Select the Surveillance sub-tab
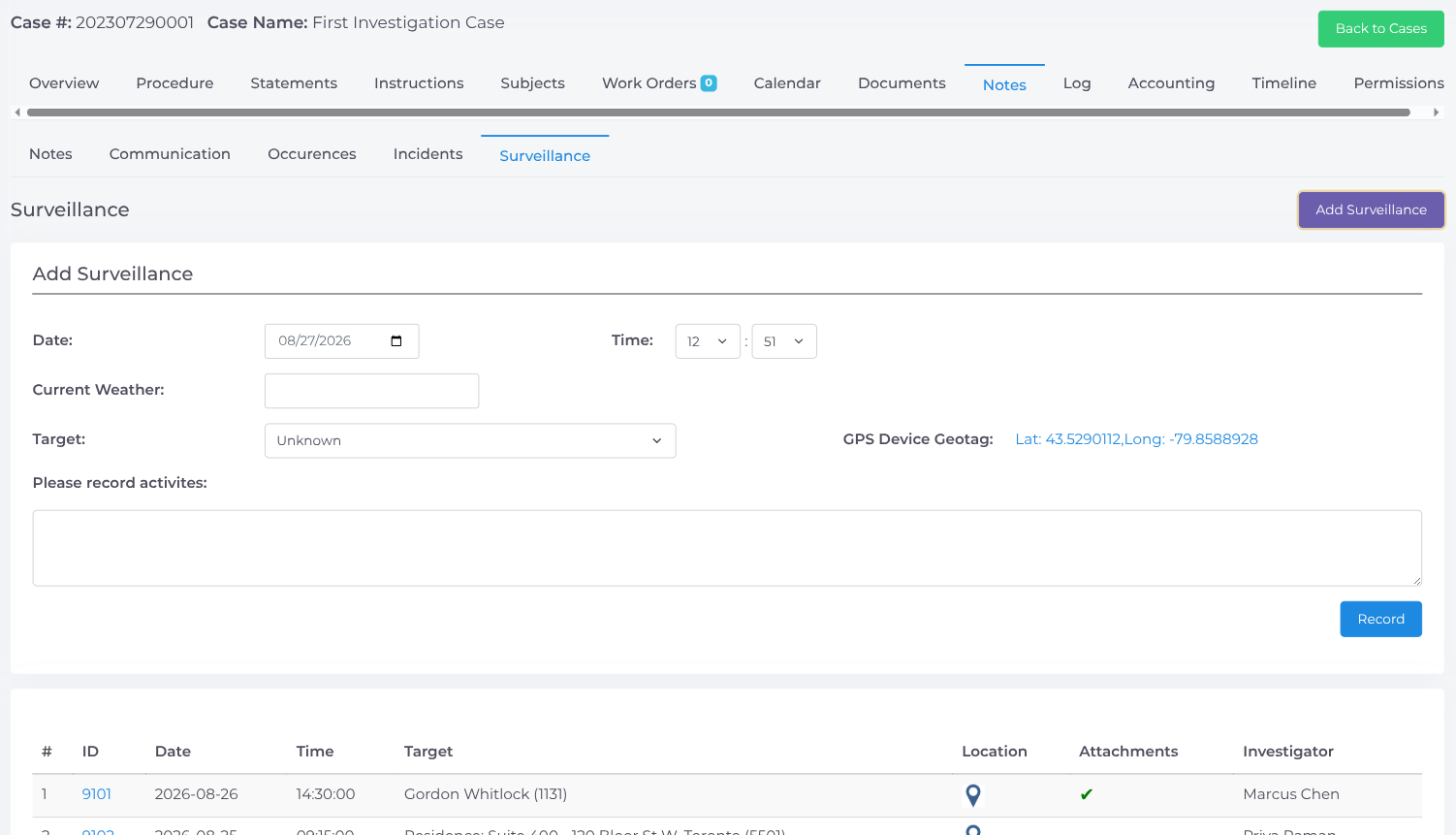 [545, 155]
